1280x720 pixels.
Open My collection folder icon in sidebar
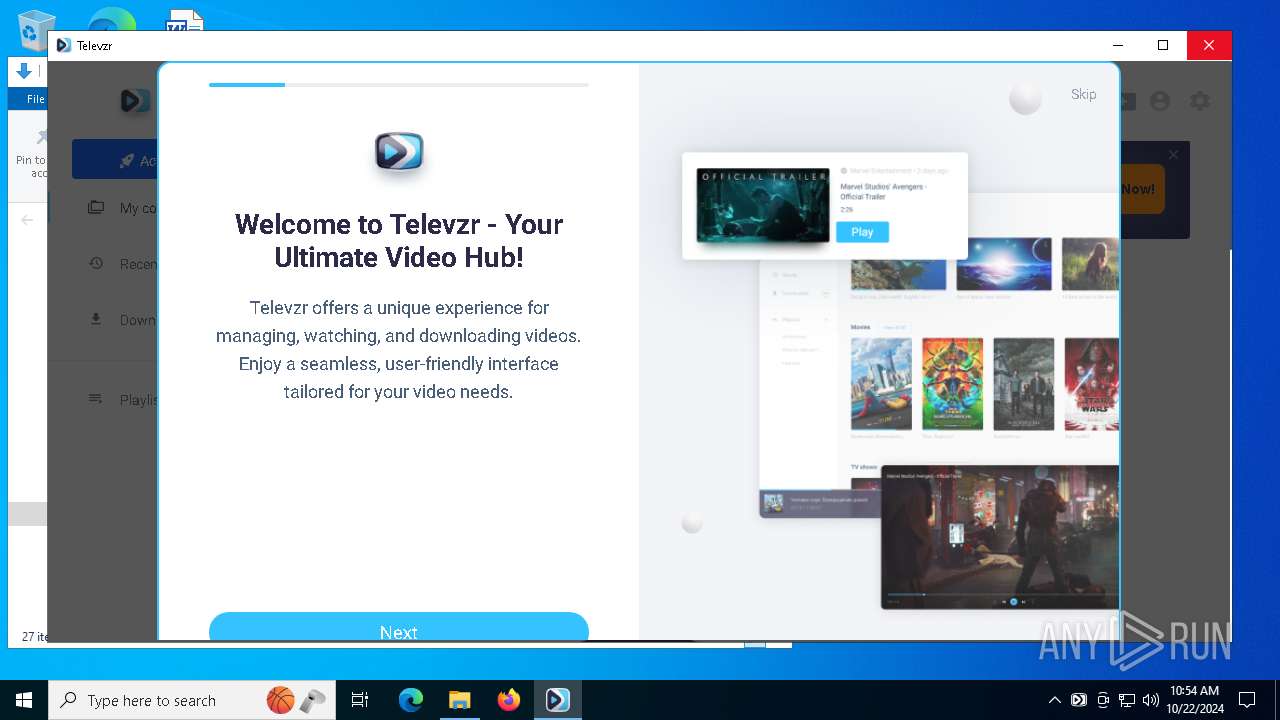tap(96, 208)
